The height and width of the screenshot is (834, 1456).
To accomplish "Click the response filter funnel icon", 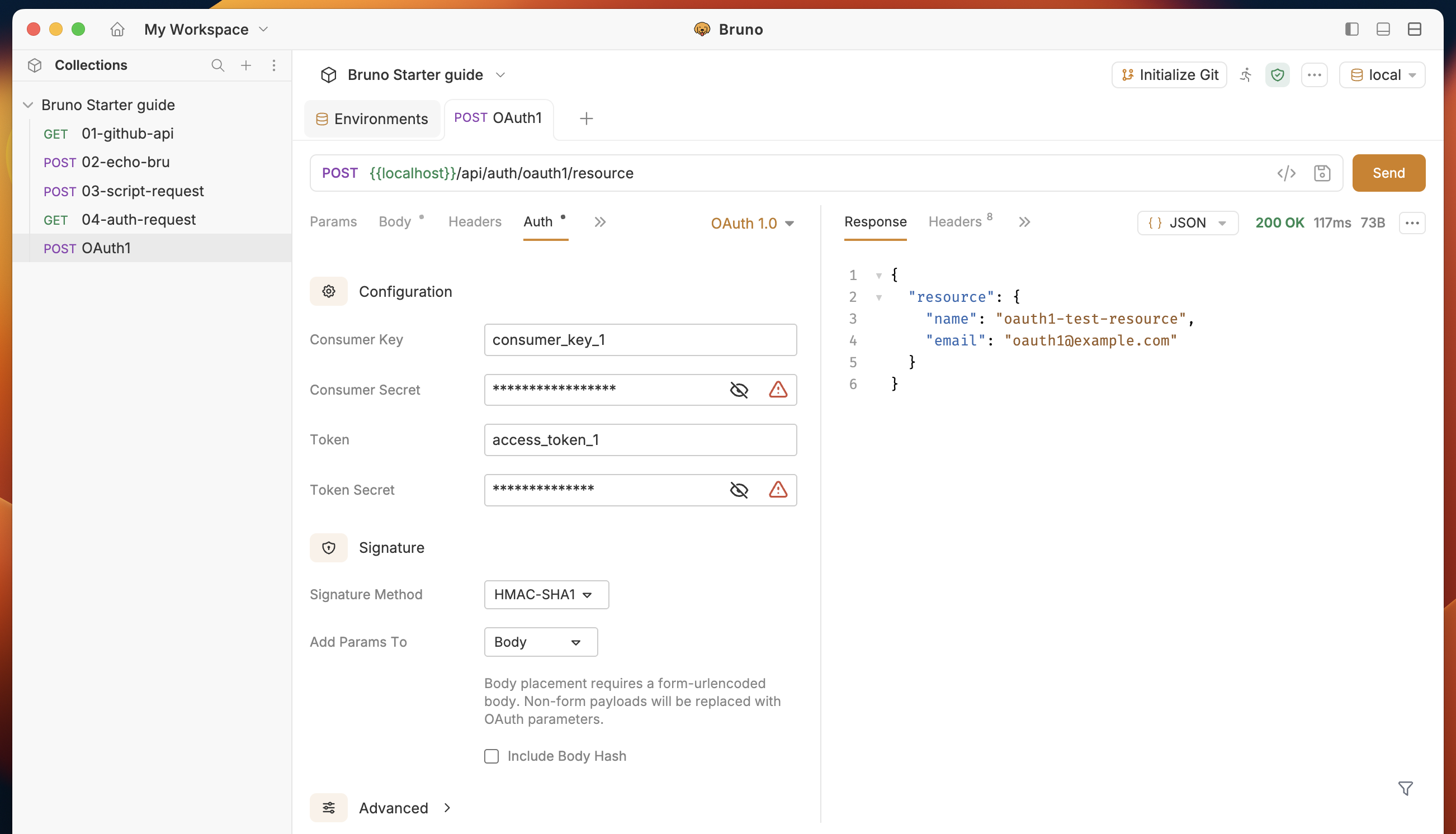I will pyautogui.click(x=1406, y=789).
